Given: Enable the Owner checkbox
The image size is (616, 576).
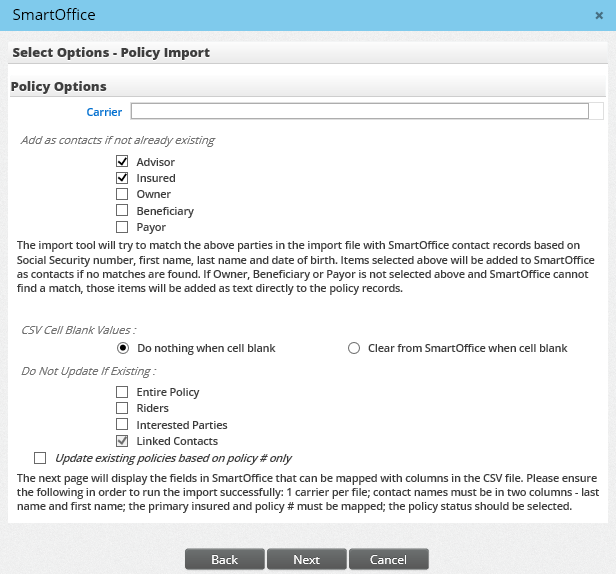Looking at the screenshot, I should click(122, 194).
